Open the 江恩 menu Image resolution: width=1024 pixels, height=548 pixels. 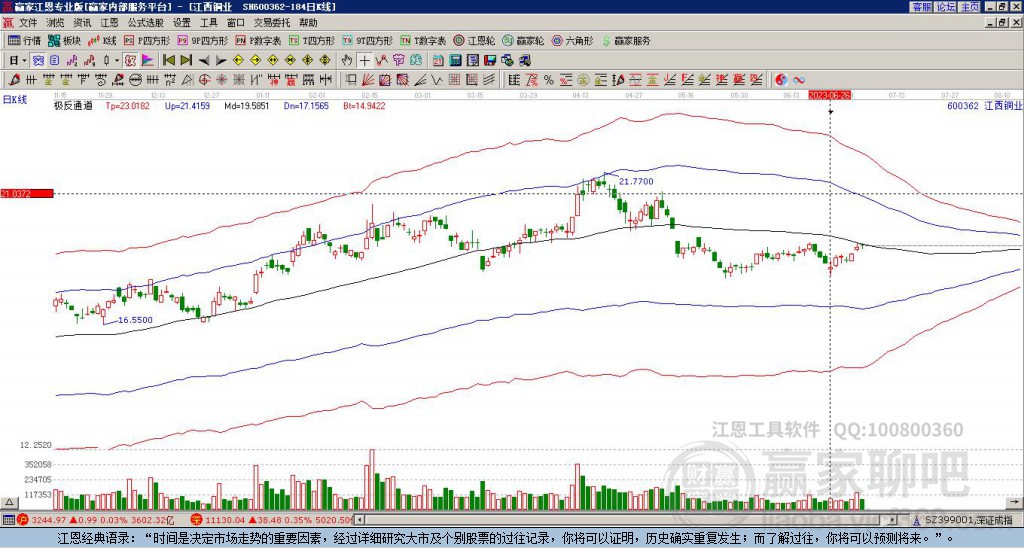(x=109, y=23)
